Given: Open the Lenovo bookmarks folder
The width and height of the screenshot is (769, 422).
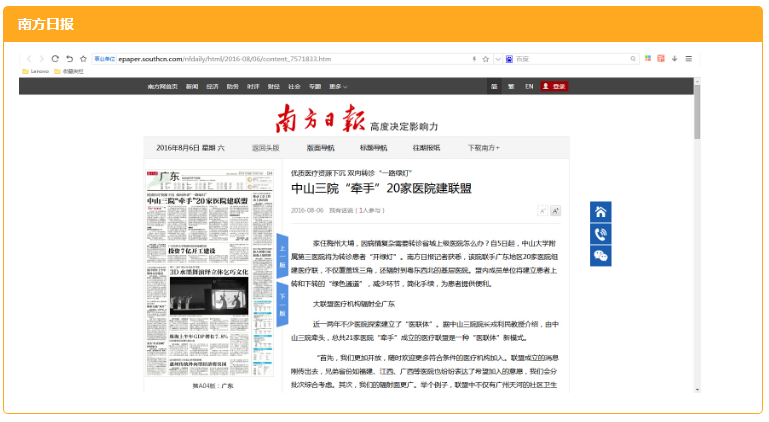Looking at the screenshot, I should click(x=36, y=71).
